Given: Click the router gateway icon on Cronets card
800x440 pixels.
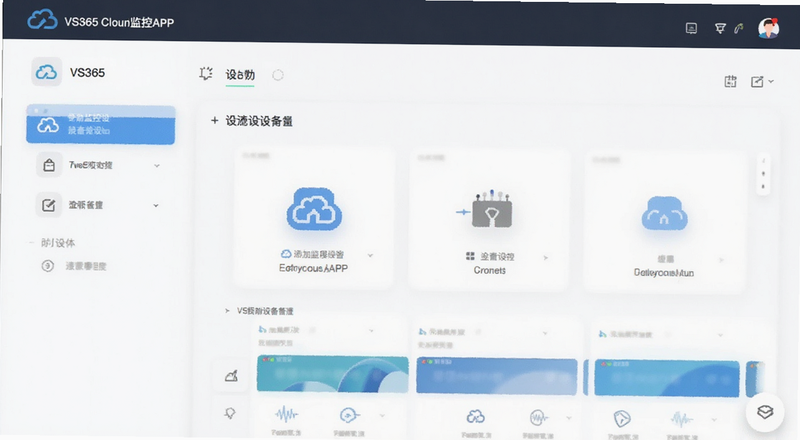Looking at the screenshot, I should point(489,210).
